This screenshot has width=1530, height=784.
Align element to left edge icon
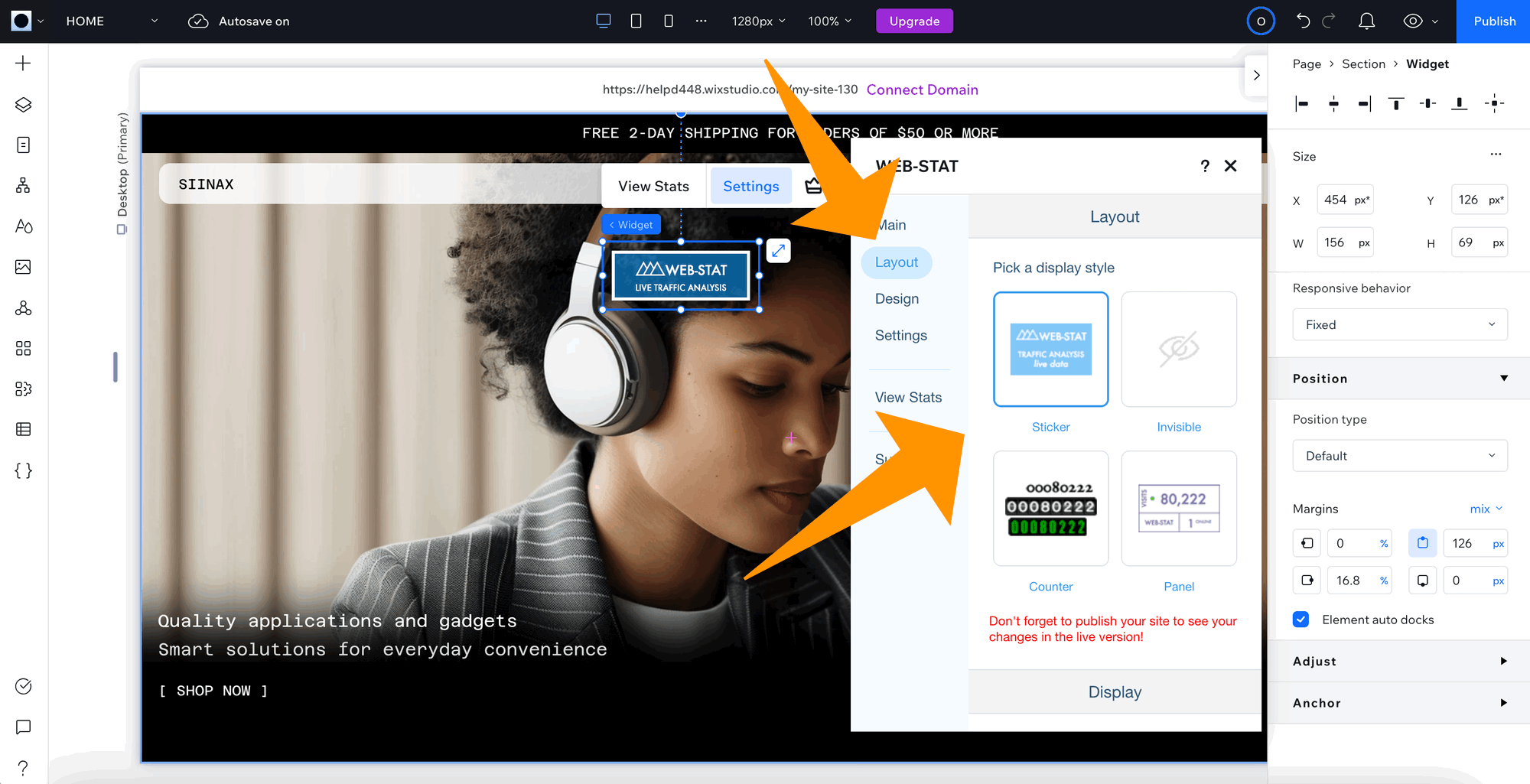pos(1301,103)
